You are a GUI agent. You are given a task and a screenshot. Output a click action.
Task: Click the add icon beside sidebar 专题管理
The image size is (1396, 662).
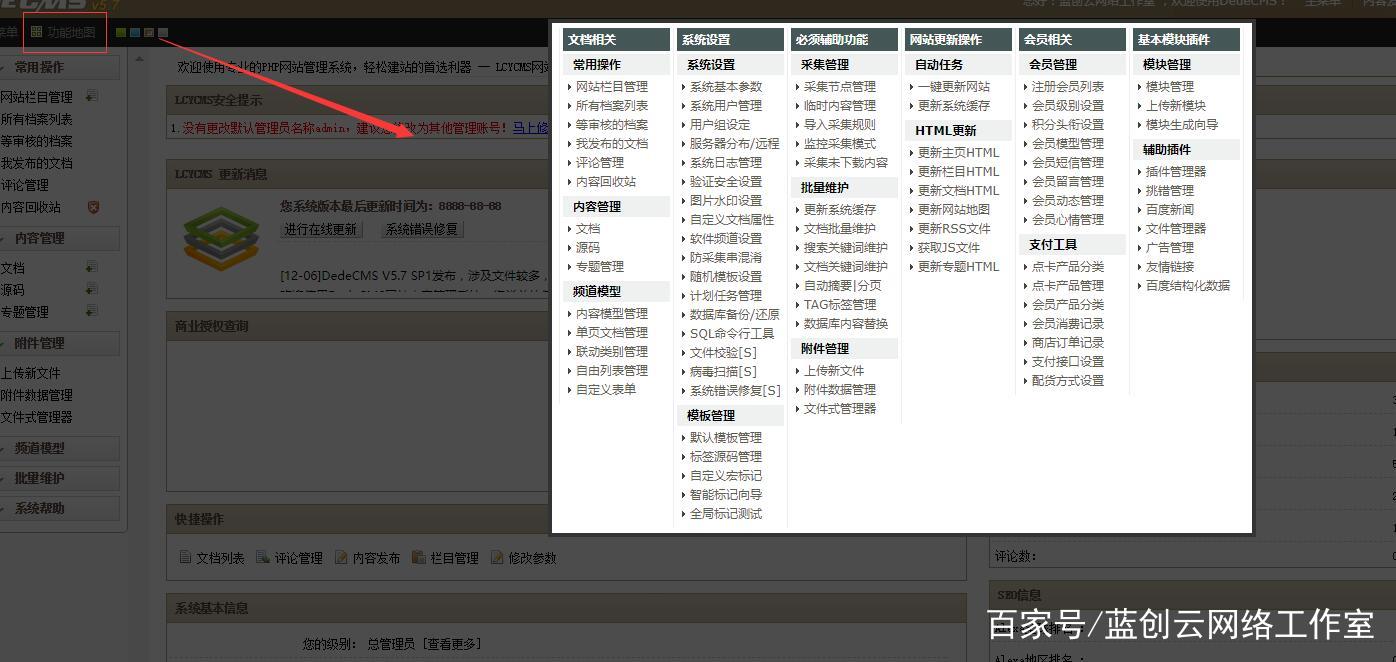91,311
